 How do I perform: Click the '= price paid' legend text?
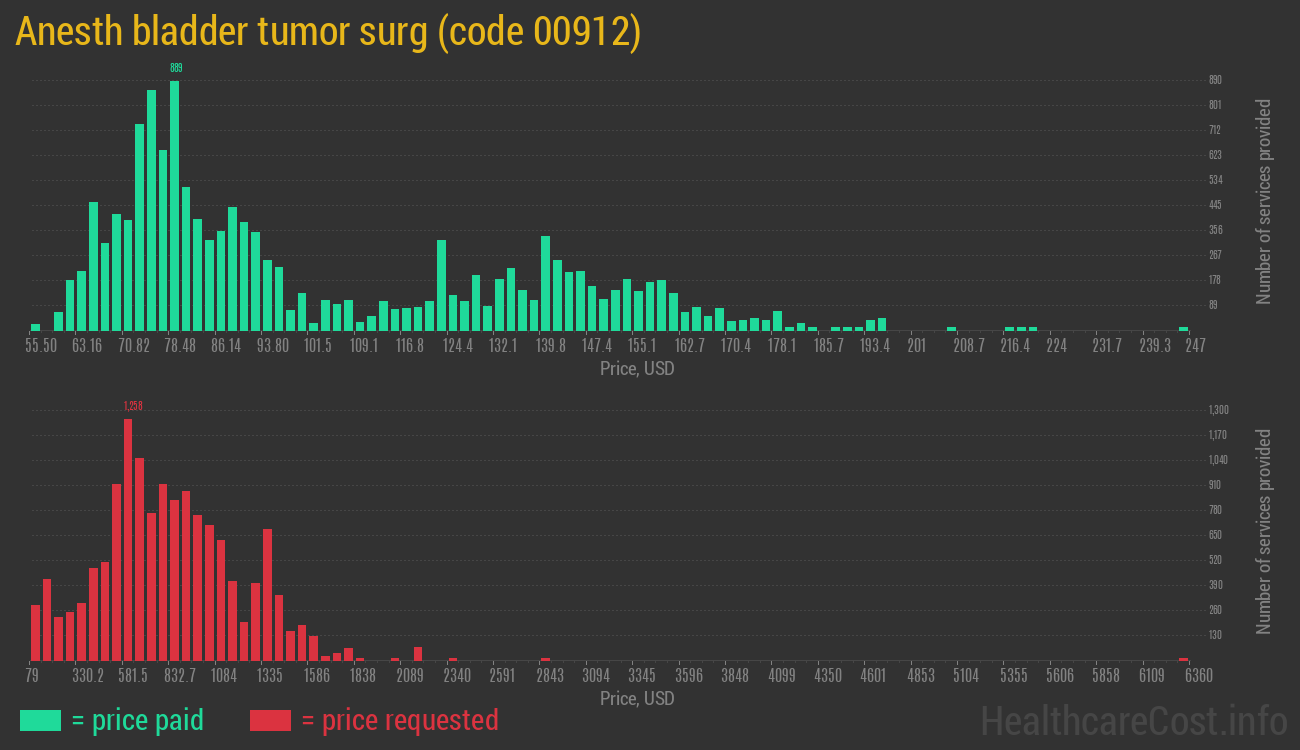(138, 720)
